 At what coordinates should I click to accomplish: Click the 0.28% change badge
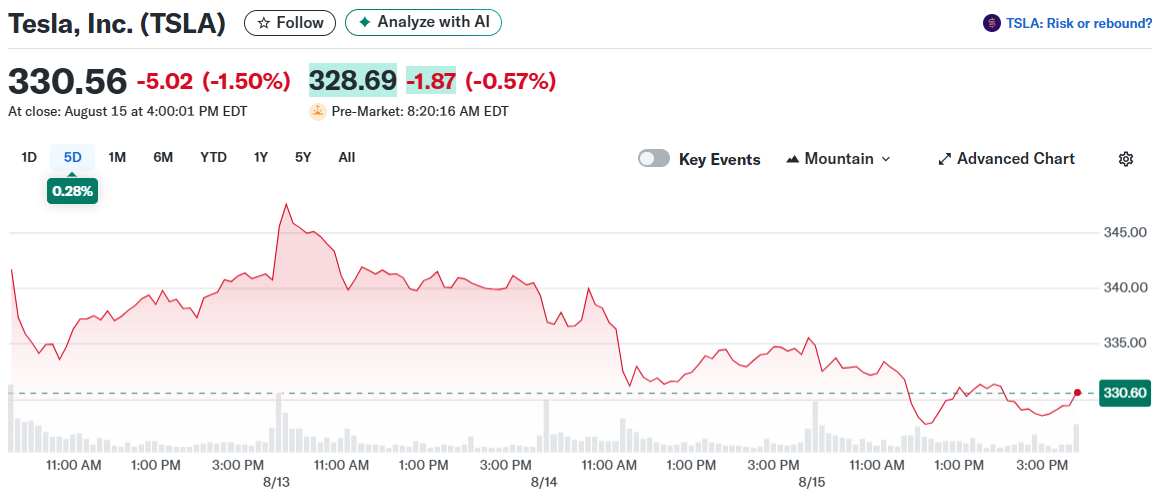click(72, 191)
